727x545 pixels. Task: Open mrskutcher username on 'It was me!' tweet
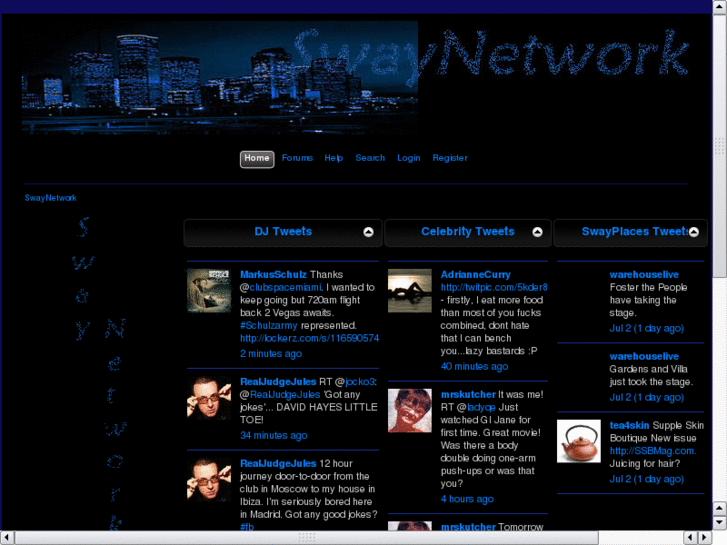tap(468, 395)
